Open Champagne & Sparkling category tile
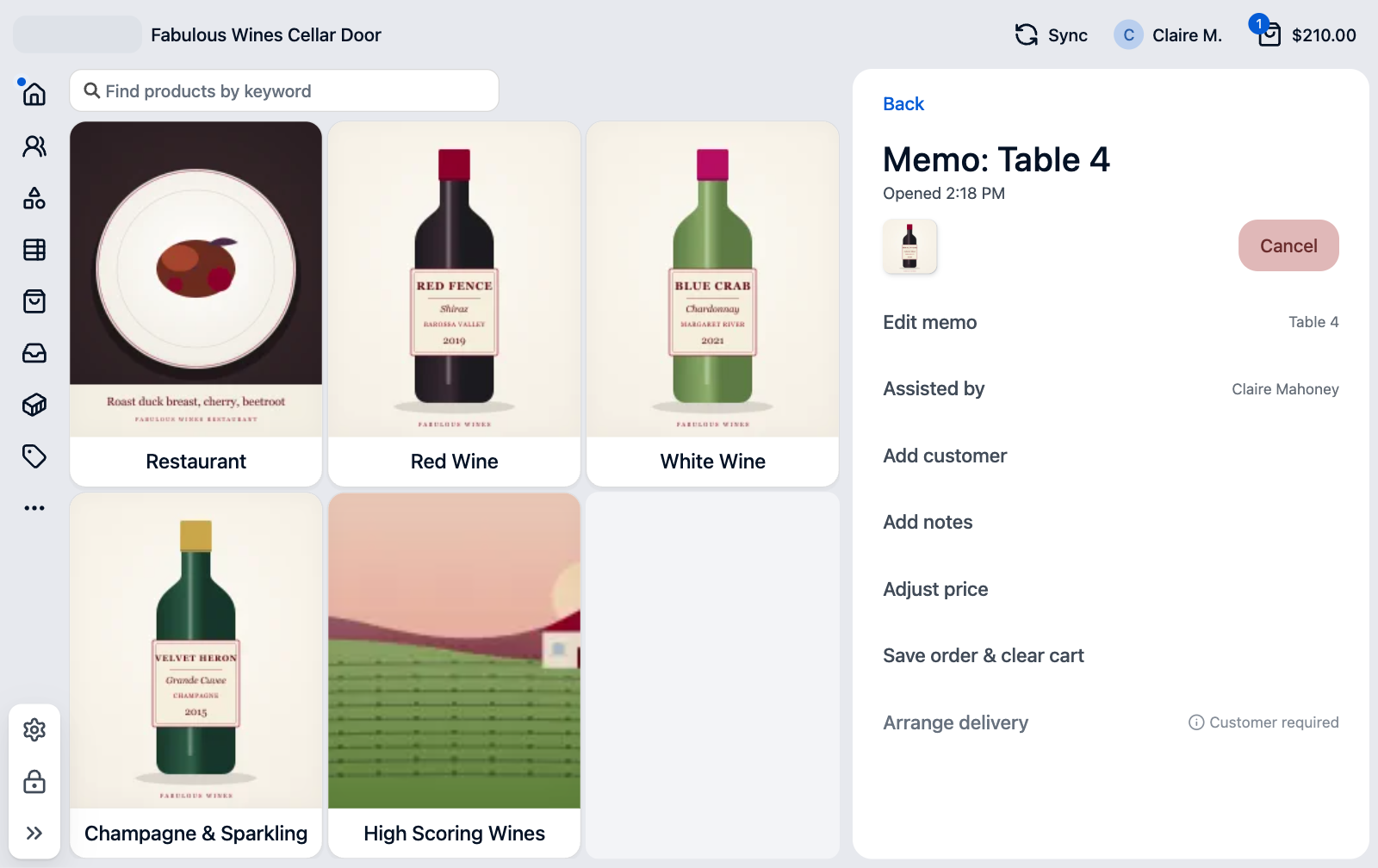 [196, 675]
